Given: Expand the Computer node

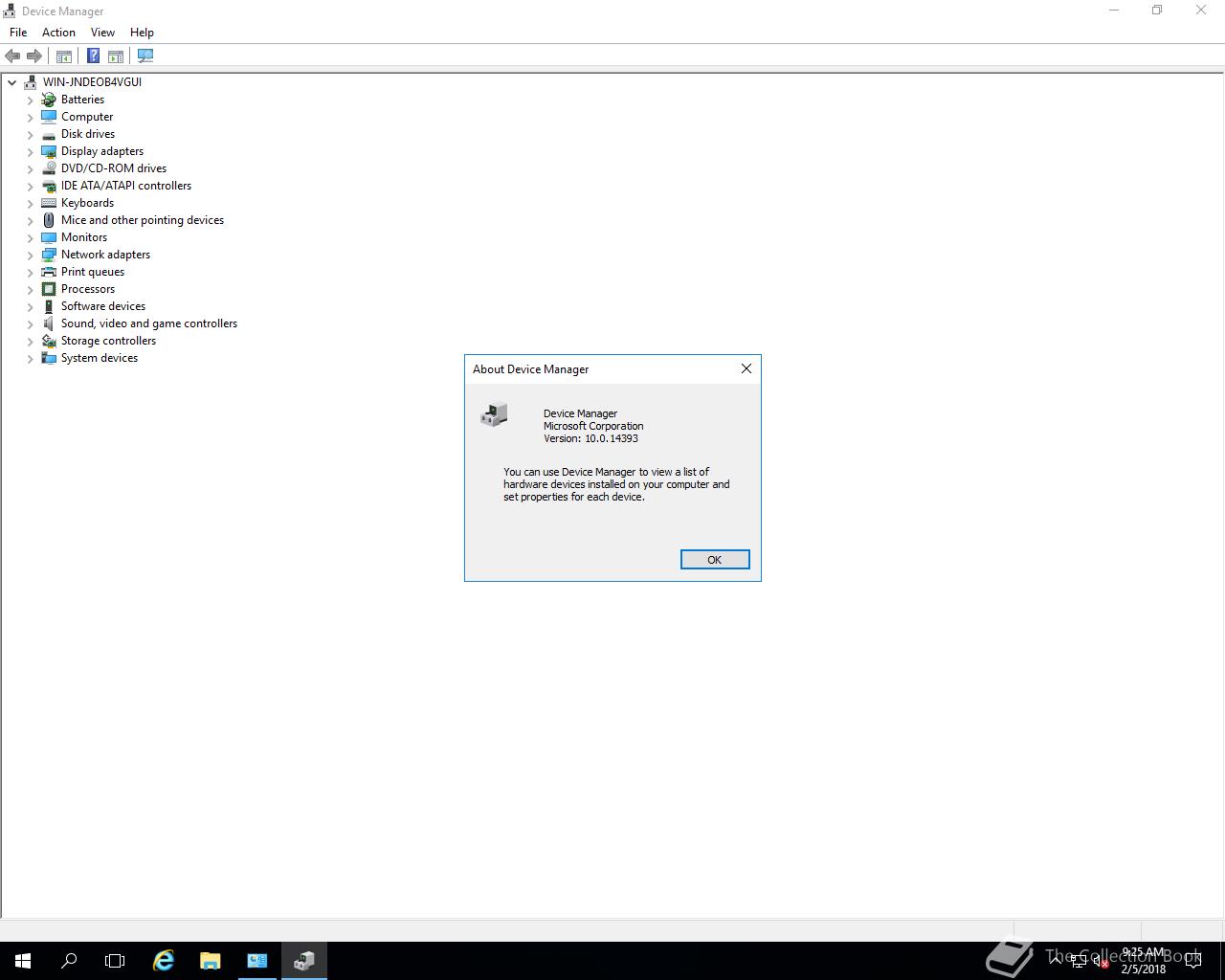Looking at the screenshot, I should (x=30, y=117).
